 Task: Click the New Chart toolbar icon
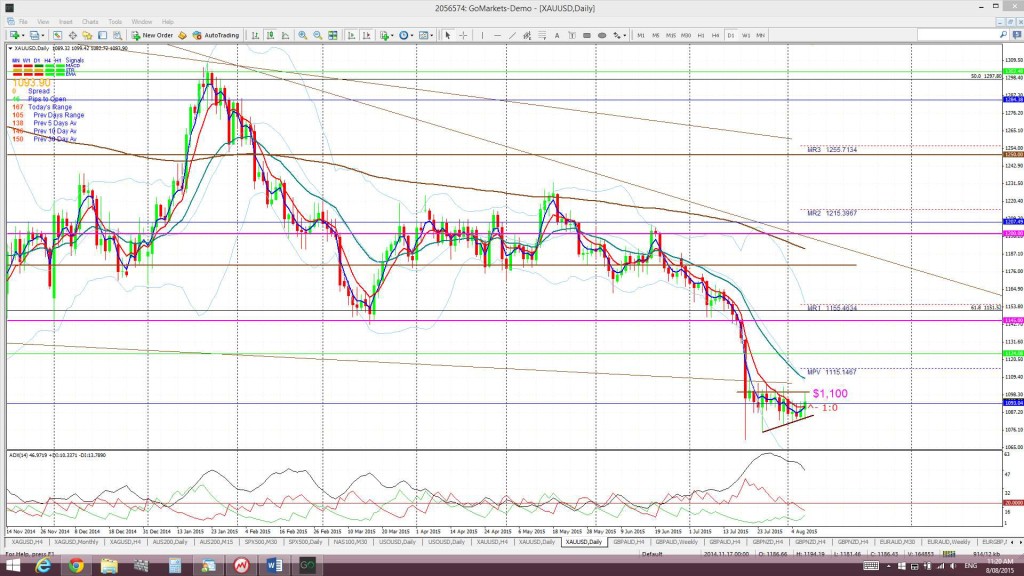click(13, 35)
